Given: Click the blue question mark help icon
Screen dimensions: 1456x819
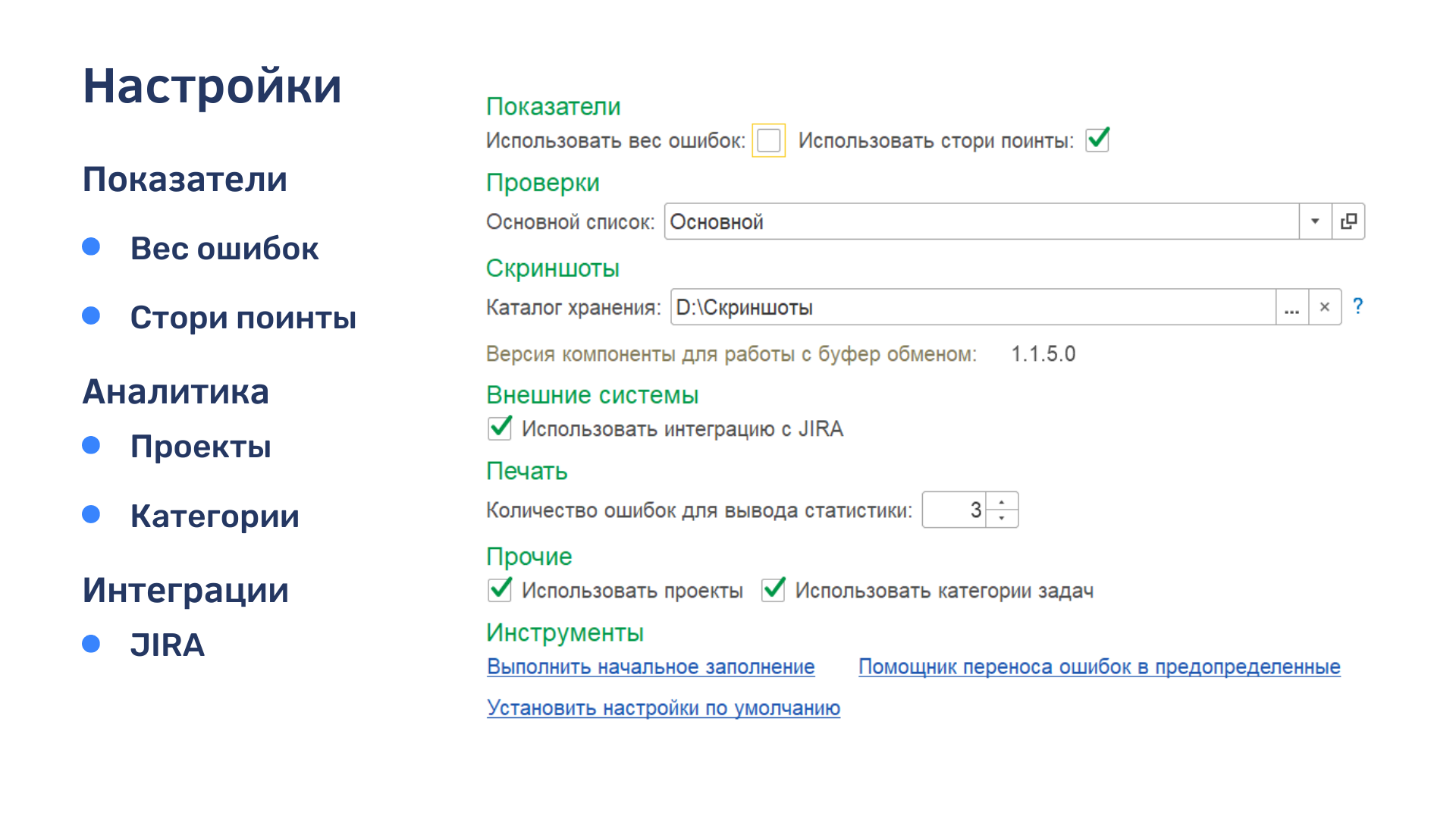Looking at the screenshot, I should (x=1357, y=306).
